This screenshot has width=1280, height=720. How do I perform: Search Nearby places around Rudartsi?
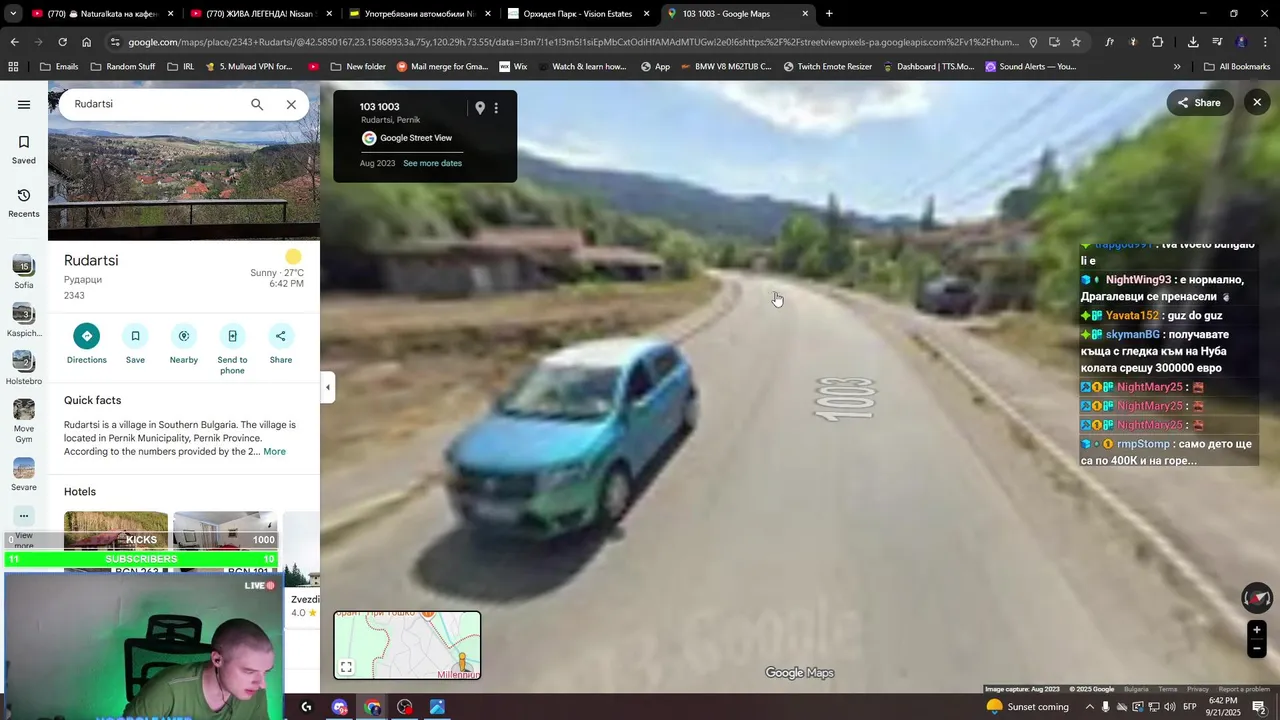click(x=184, y=336)
